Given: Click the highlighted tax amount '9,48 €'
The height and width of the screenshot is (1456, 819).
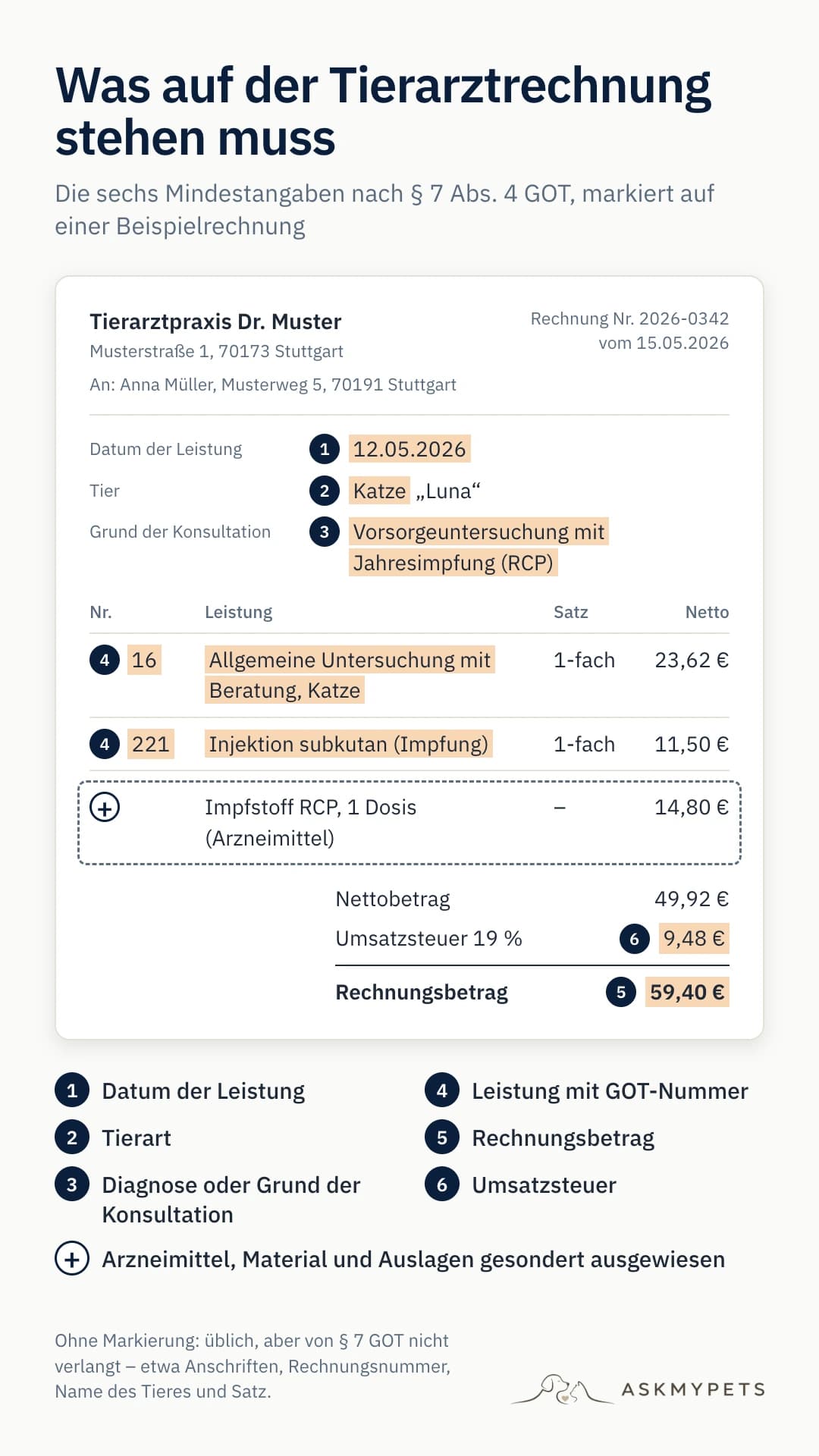Looking at the screenshot, I should [x=694, y=939].
